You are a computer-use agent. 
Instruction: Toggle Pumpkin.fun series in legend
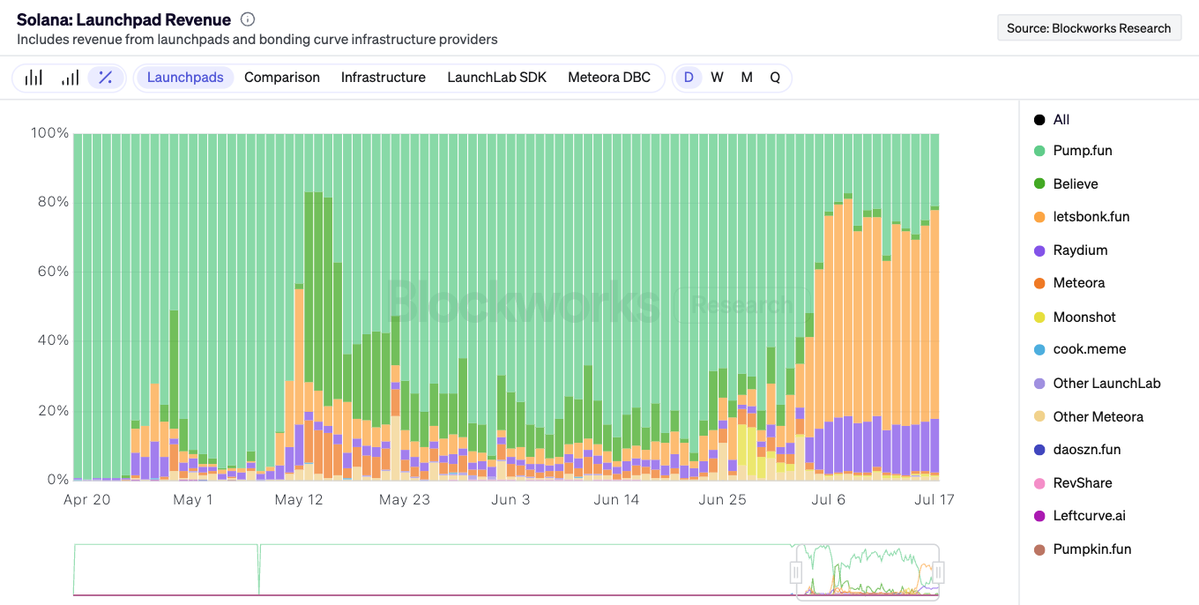coord(1083,549)
